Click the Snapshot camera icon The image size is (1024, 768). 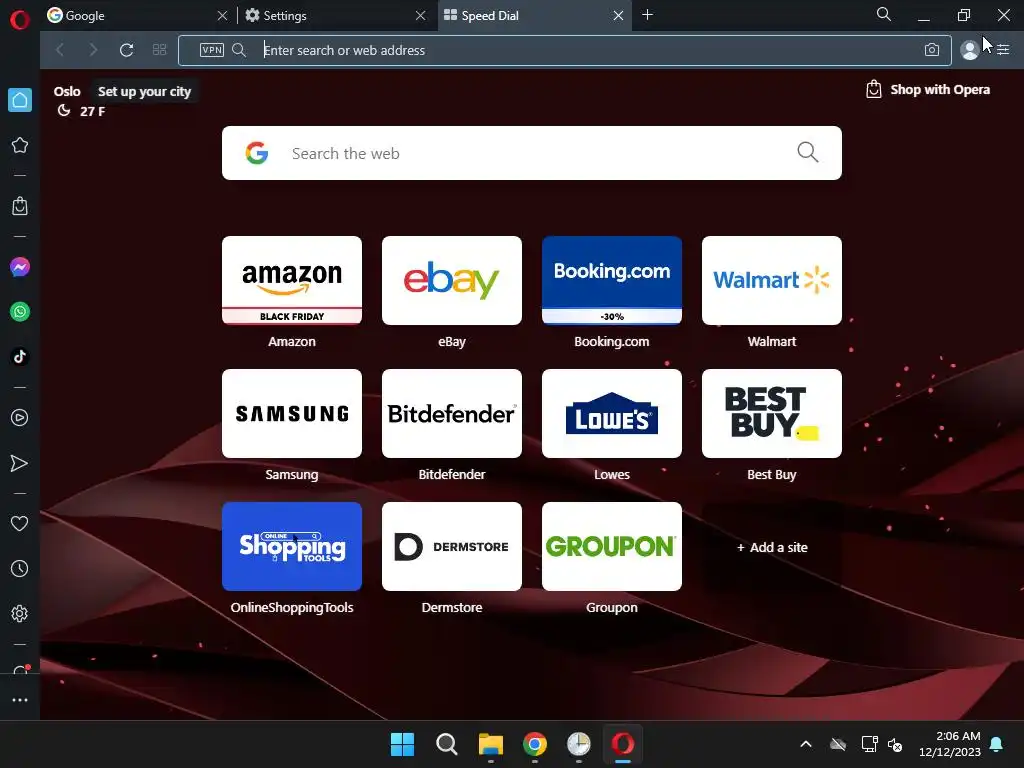(x=932, y=50)
